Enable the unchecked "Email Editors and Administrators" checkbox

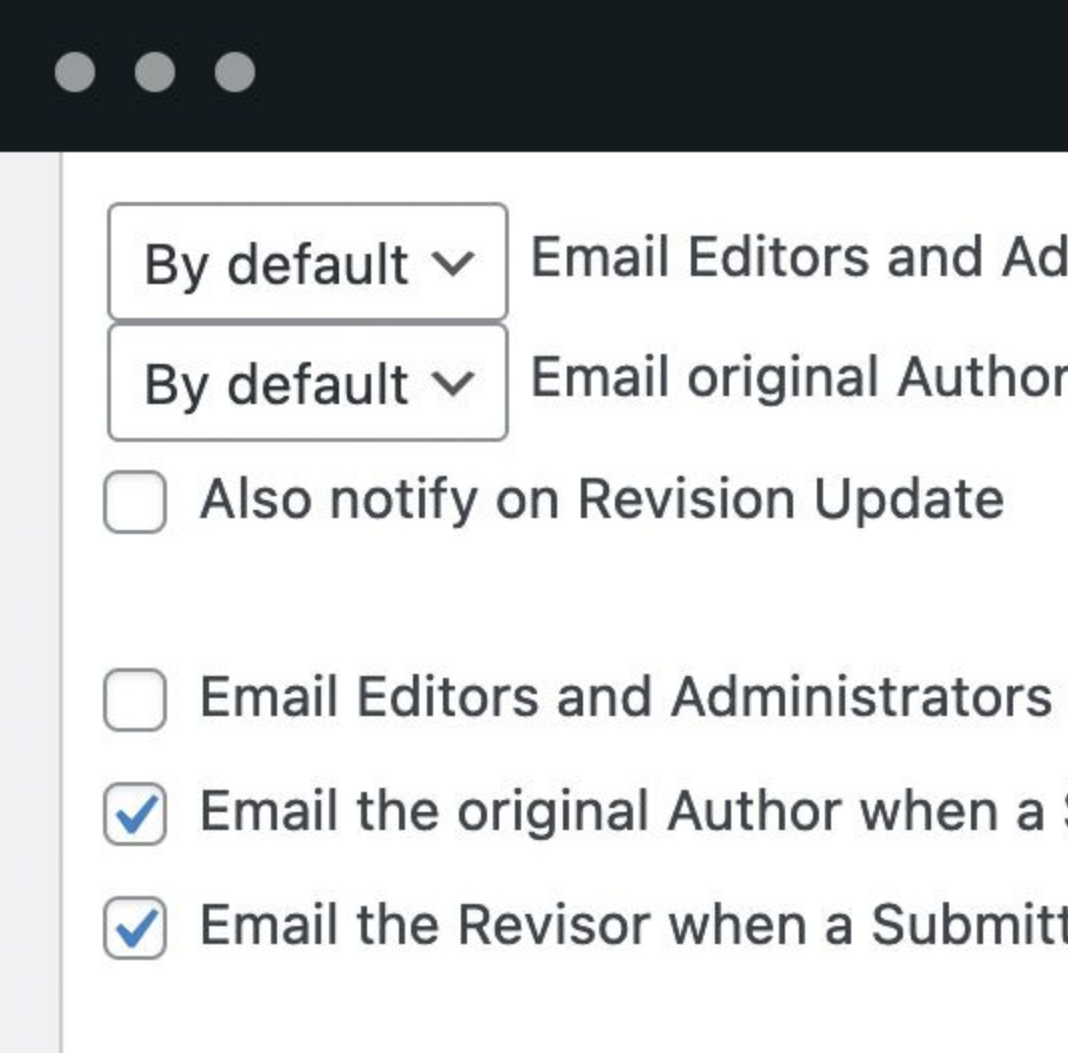coord(135,700)
